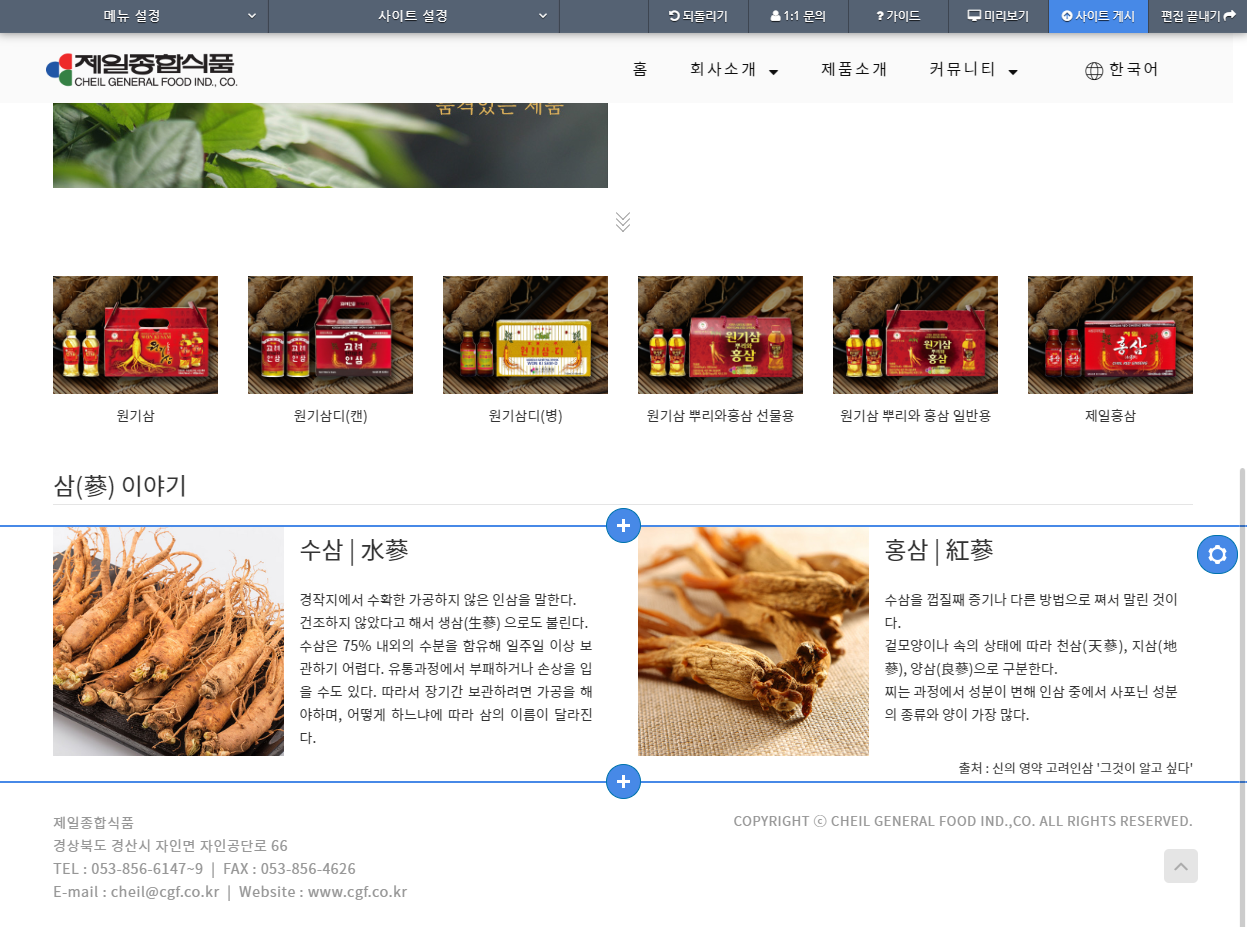Click the double chevron down arrow icon

pos(623,222)
